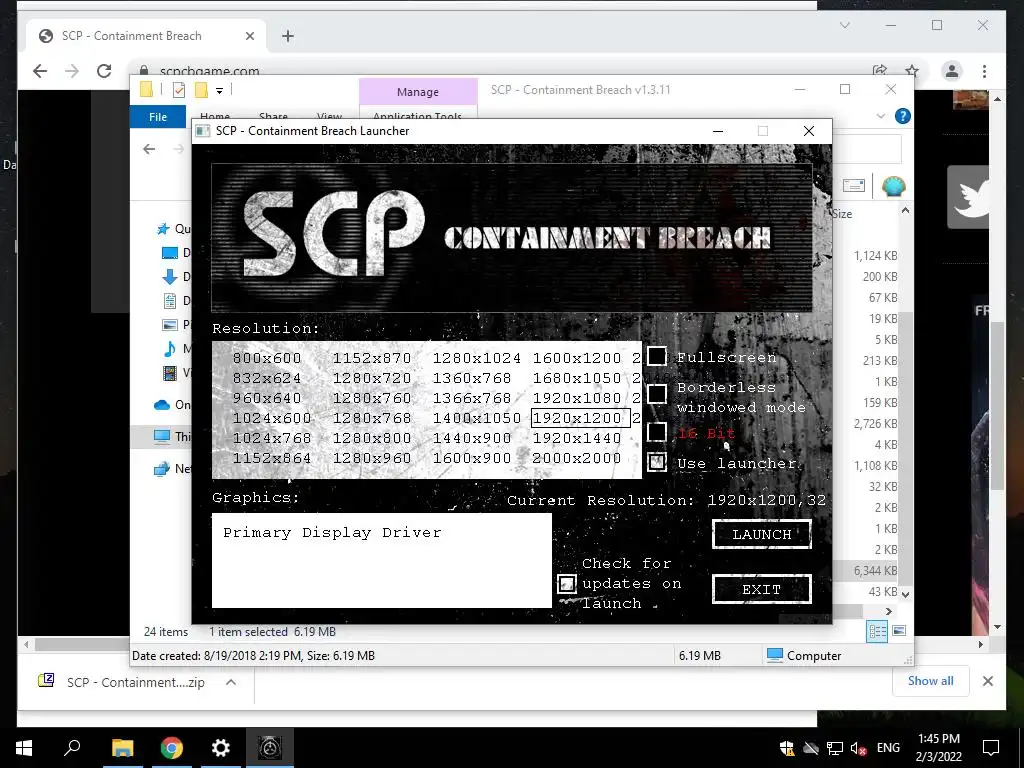Open the File tab in File Explorer
Screen dimensions: 1024x768
coord(158,117)
